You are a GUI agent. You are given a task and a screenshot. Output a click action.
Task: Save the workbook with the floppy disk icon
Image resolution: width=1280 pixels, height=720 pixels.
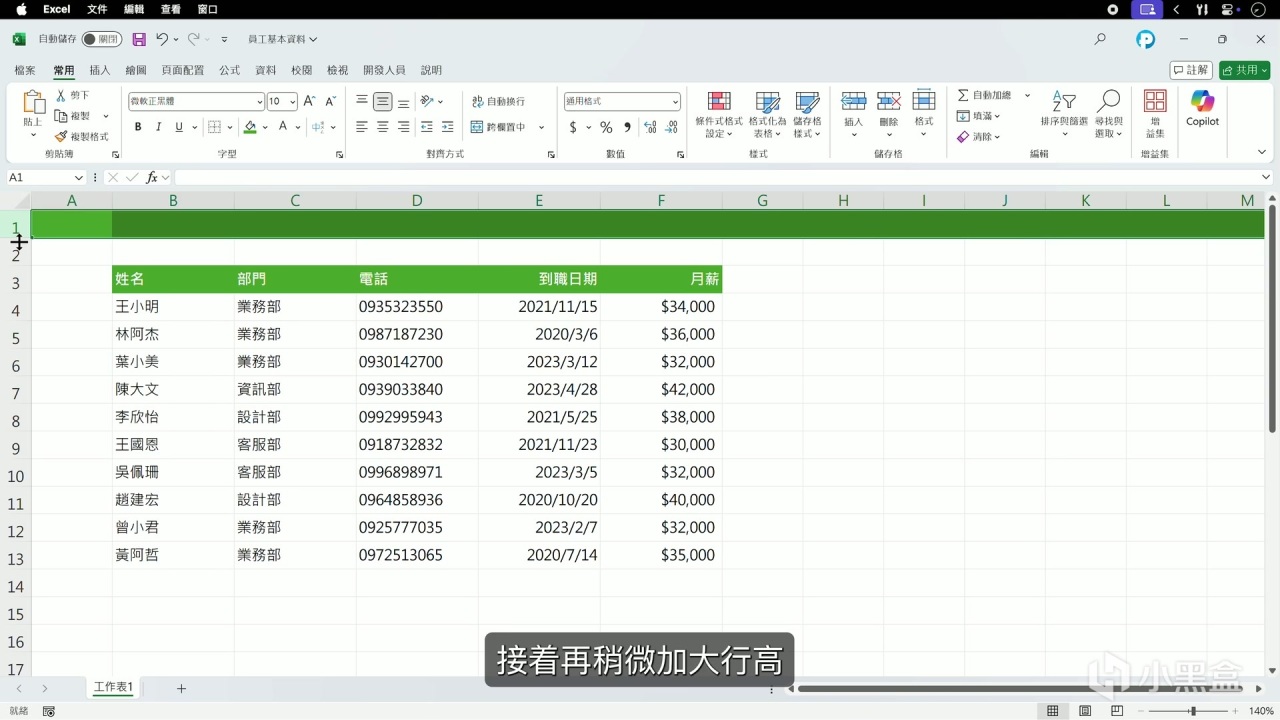pos(139,39)
